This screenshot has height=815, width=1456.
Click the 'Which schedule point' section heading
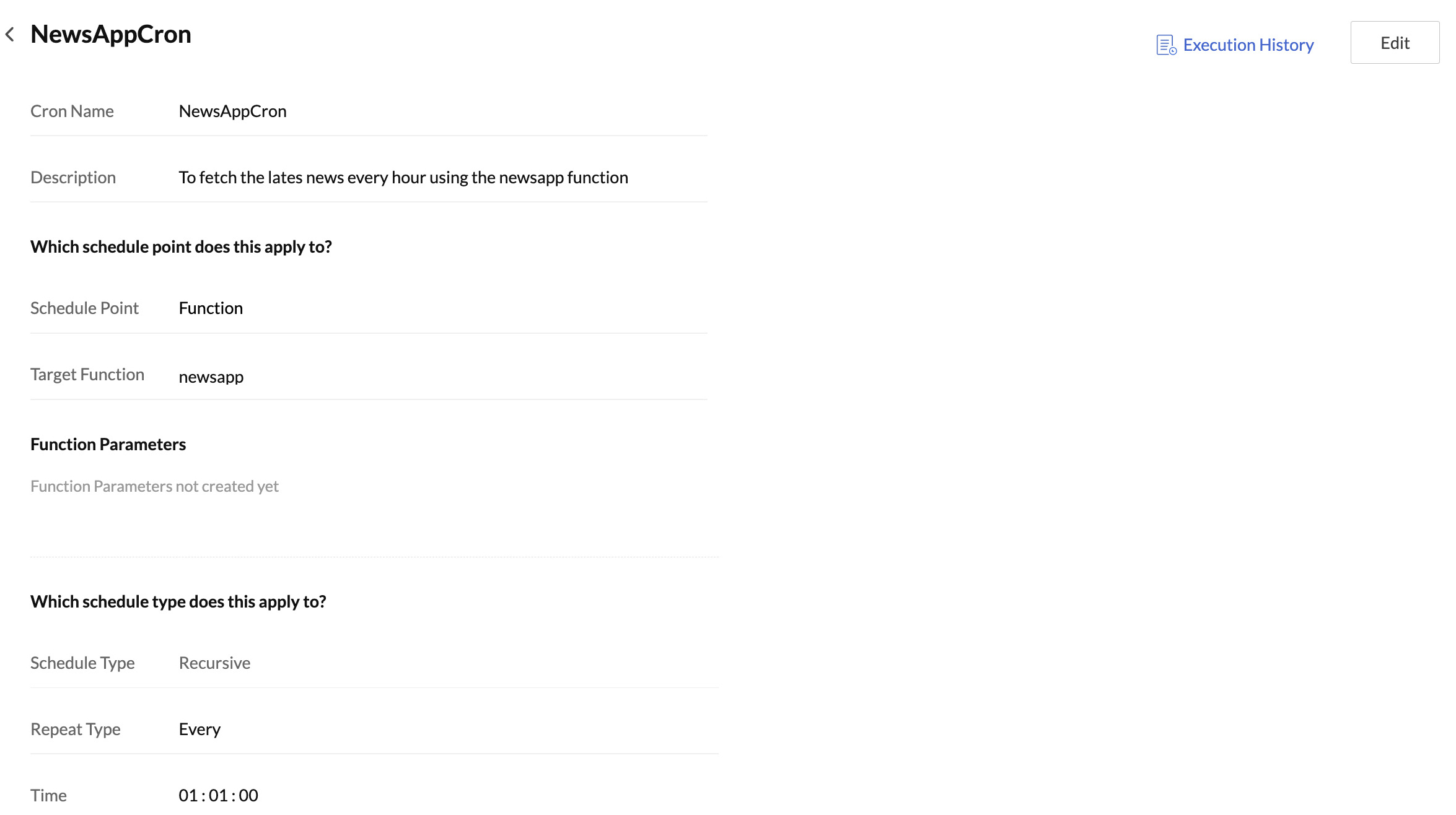[181, 247]
